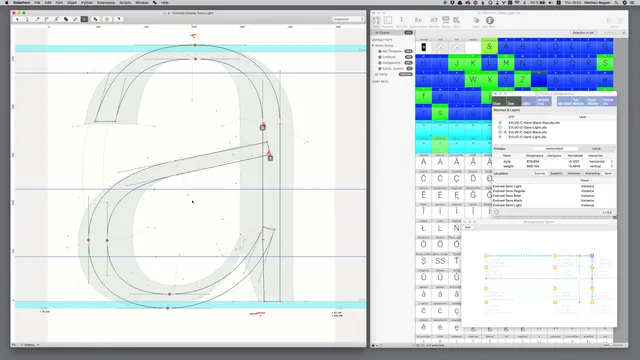Toggle the EVLVD-C-Serif-Light.ufo source indicator
Viewport: 640px width, 360px height.
tap(500, 137)
